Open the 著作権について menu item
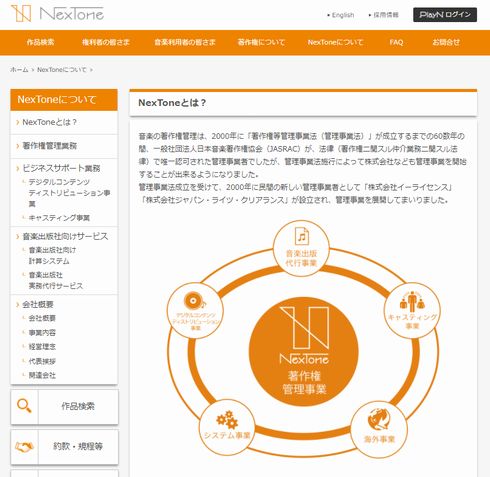 (x=261, y=42)
